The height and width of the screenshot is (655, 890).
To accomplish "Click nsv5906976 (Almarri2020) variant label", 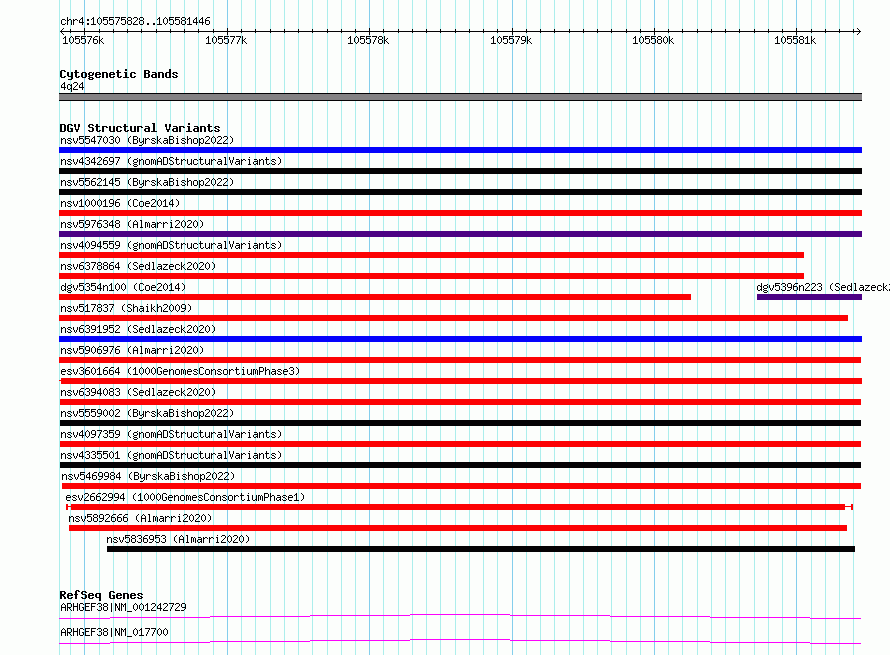I will [132, 350].
